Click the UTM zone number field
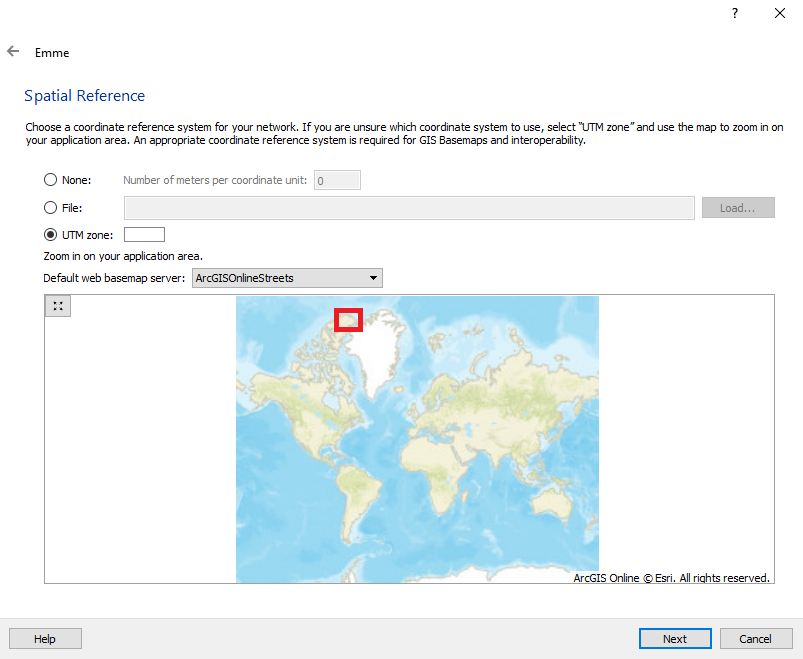Viewport: 803px width, 659px height. coord(144,235)
